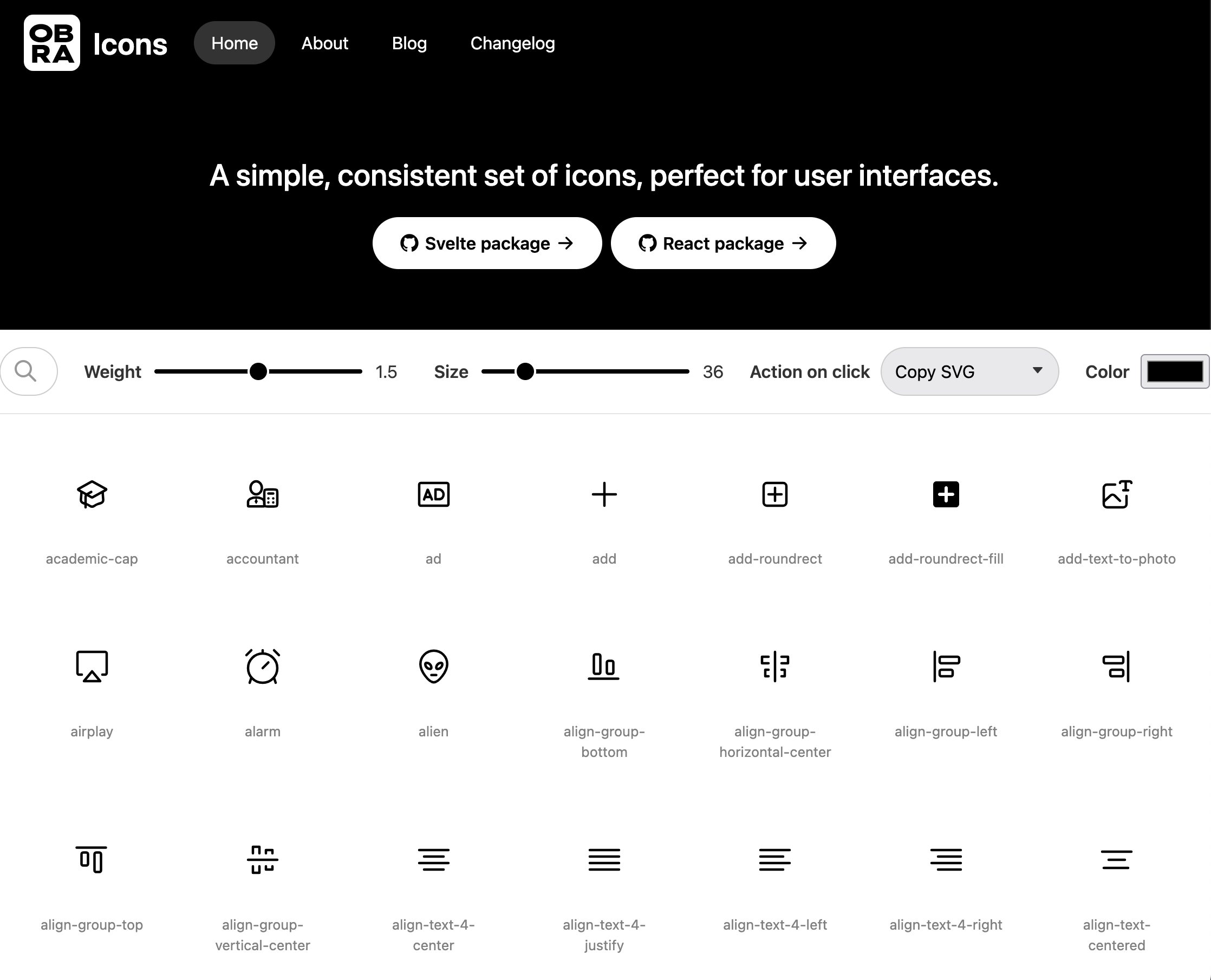This screenshot has height=980, width=1211.
Task: Select the alien icon
Action: click(434, 666)
